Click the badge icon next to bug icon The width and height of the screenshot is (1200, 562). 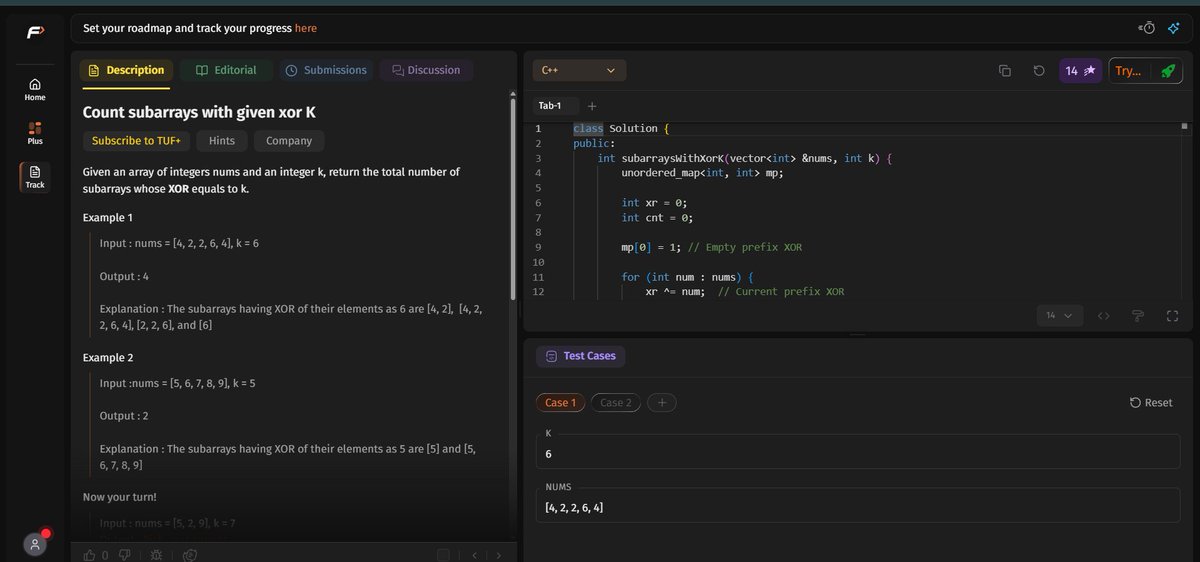point(190,555)
